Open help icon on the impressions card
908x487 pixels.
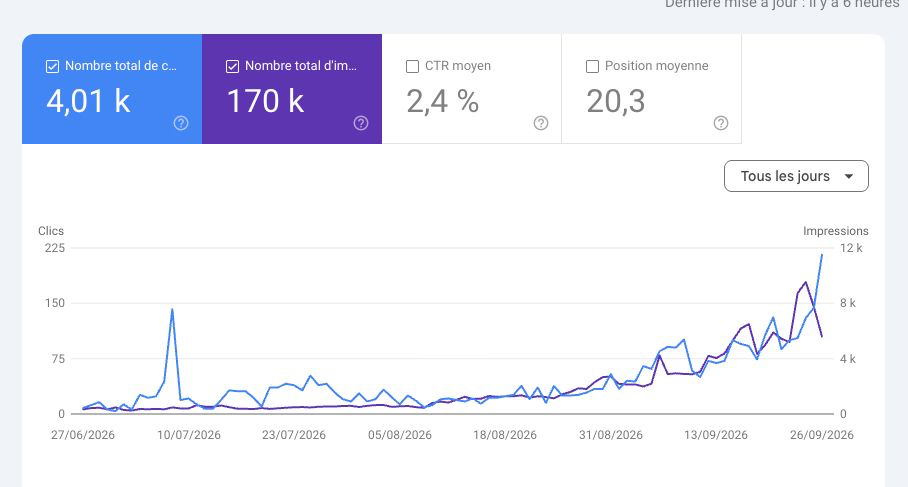(361, 123)
